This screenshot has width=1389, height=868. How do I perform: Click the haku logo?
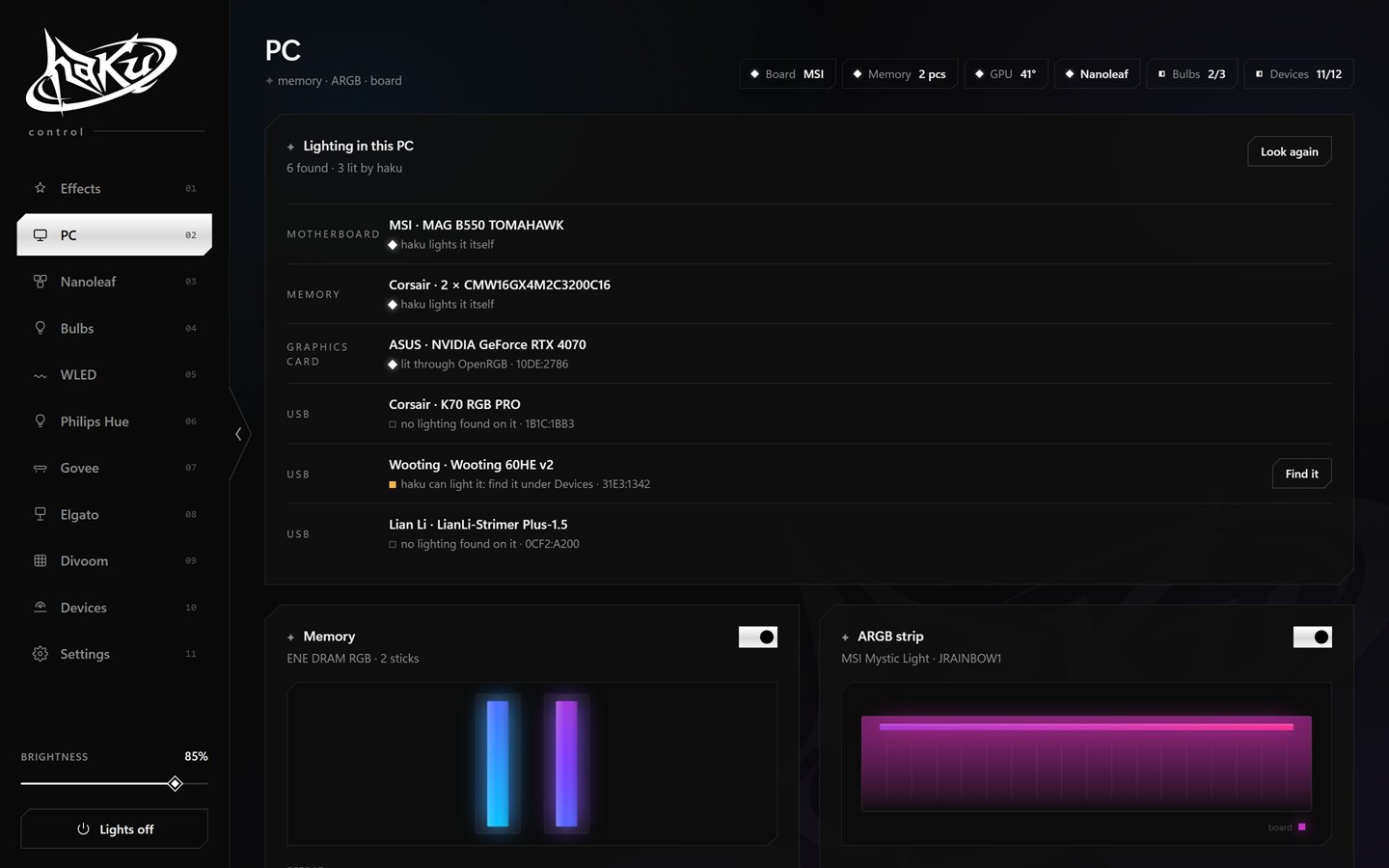[x=100, y=71]
